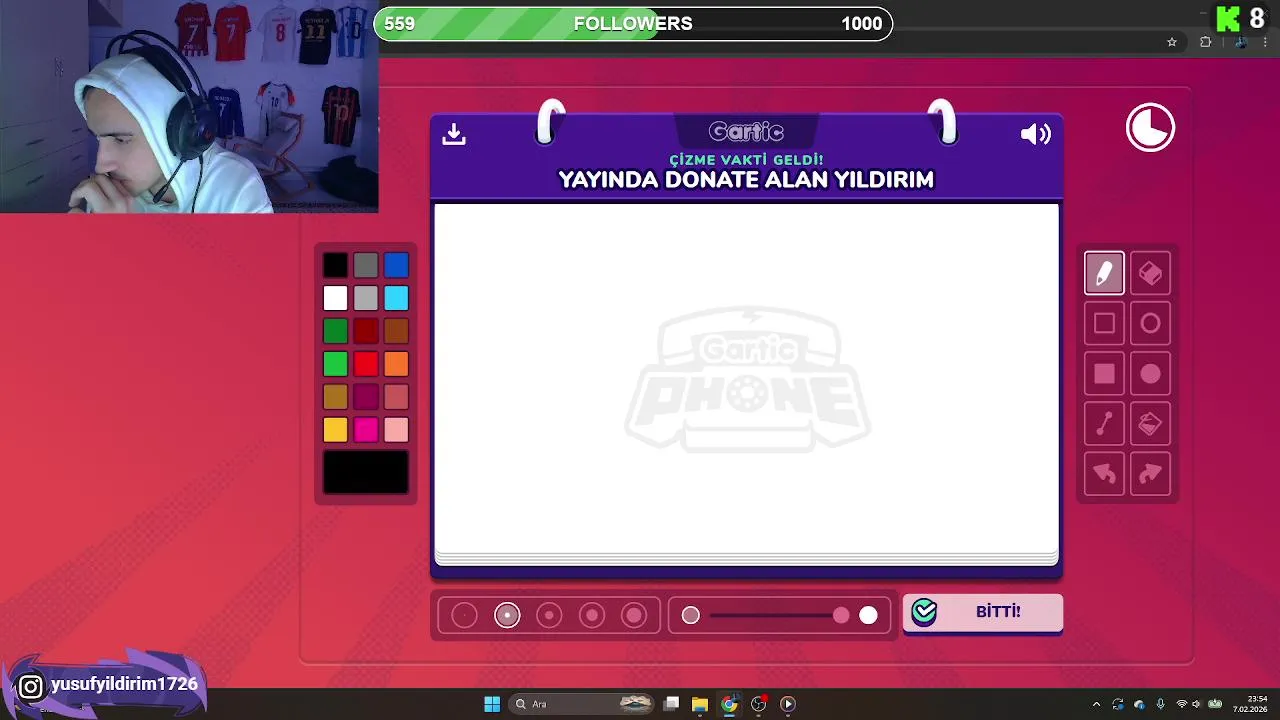Pick the light gray color swatch

pos(366,298)
